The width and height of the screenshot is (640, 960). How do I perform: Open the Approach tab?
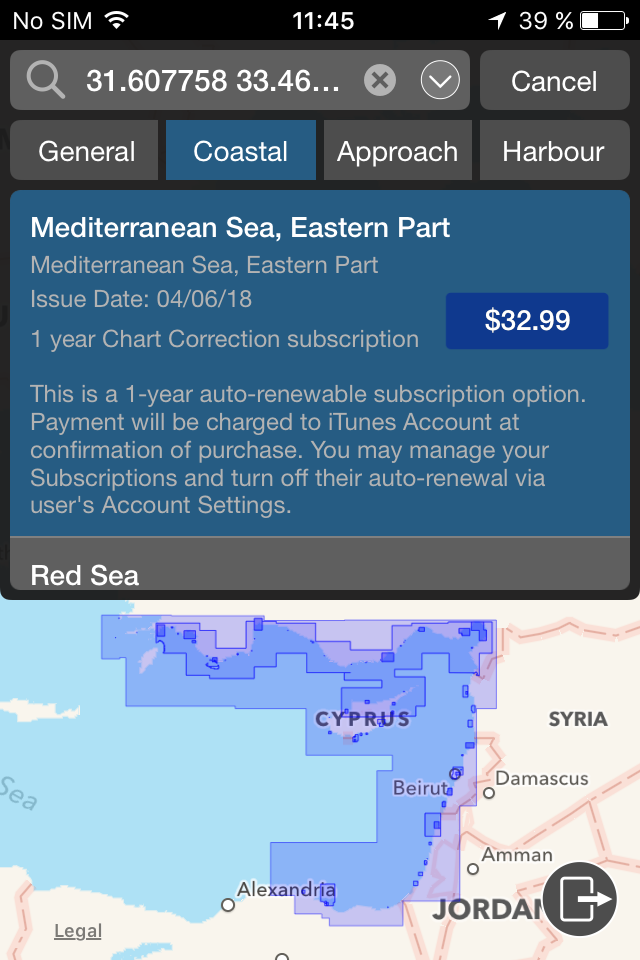click(397, 151)
